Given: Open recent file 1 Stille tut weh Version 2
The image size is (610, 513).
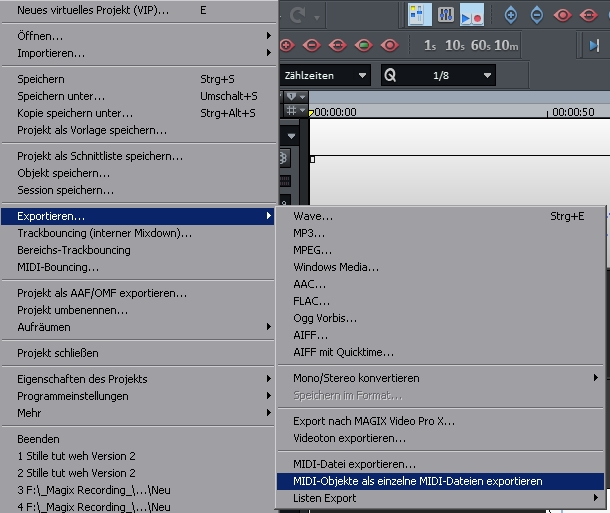Looking at the screenshot, I should pos(76,456).
